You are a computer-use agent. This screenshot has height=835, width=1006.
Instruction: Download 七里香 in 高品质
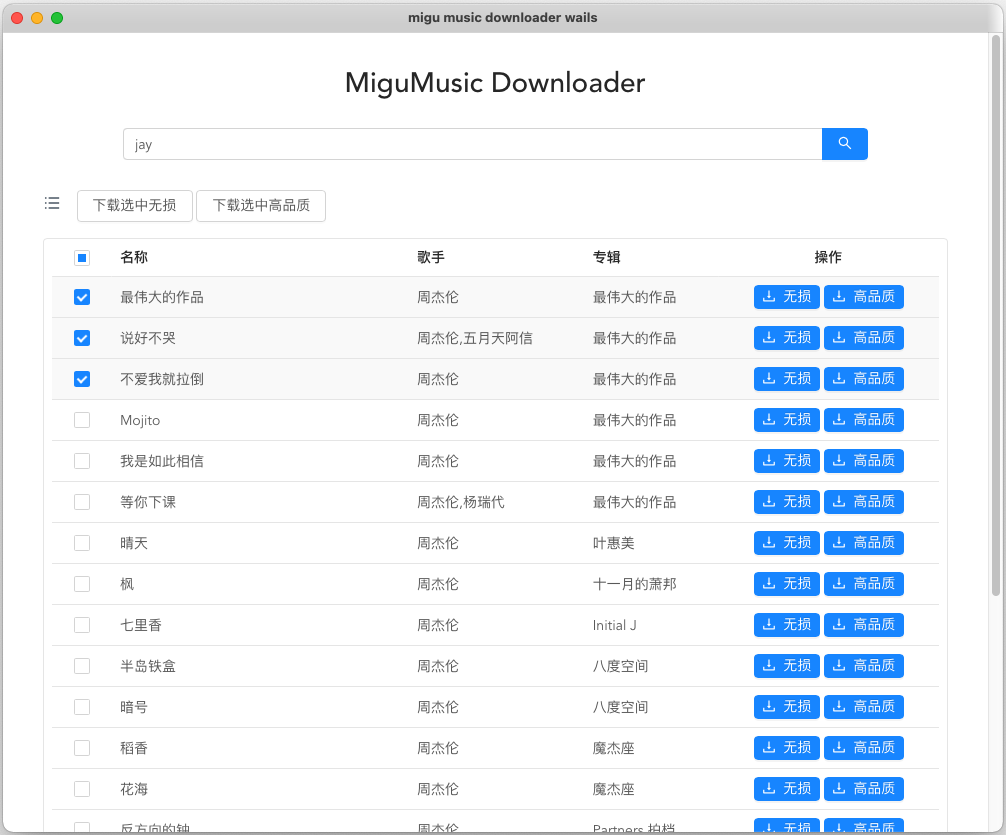(864, 624)
